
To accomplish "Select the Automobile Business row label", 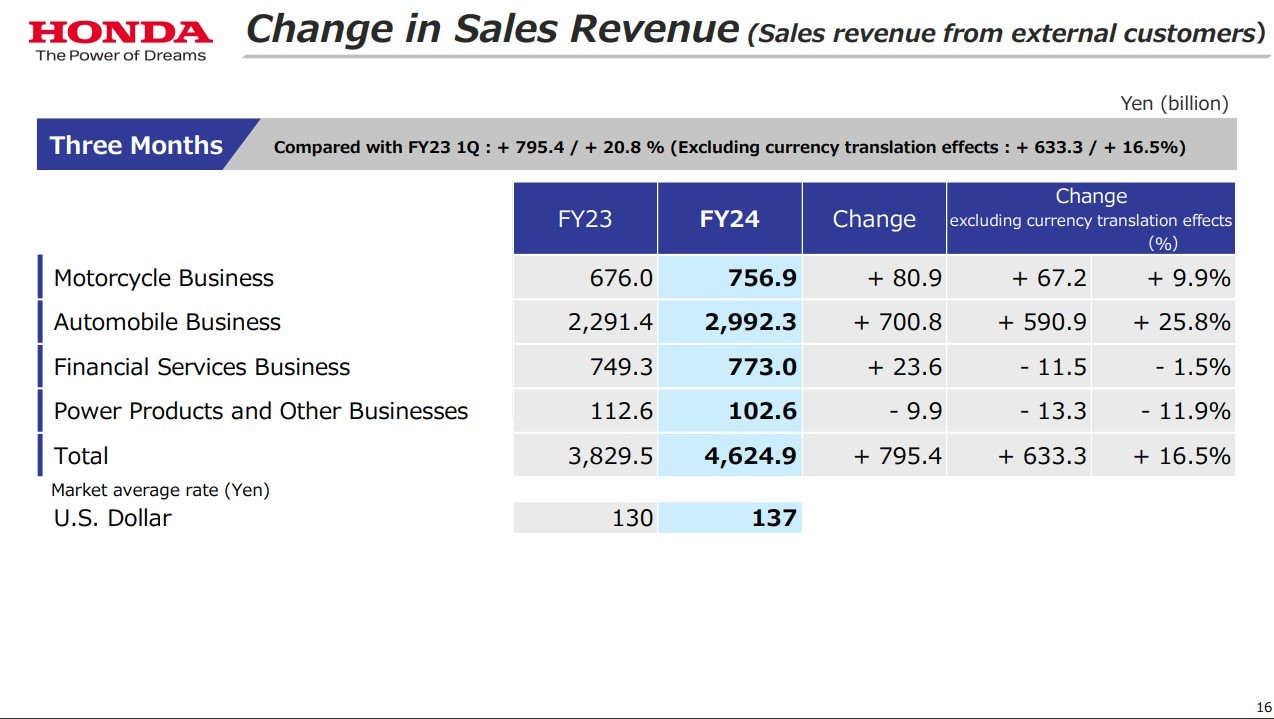I will click(x=167, y=322).
